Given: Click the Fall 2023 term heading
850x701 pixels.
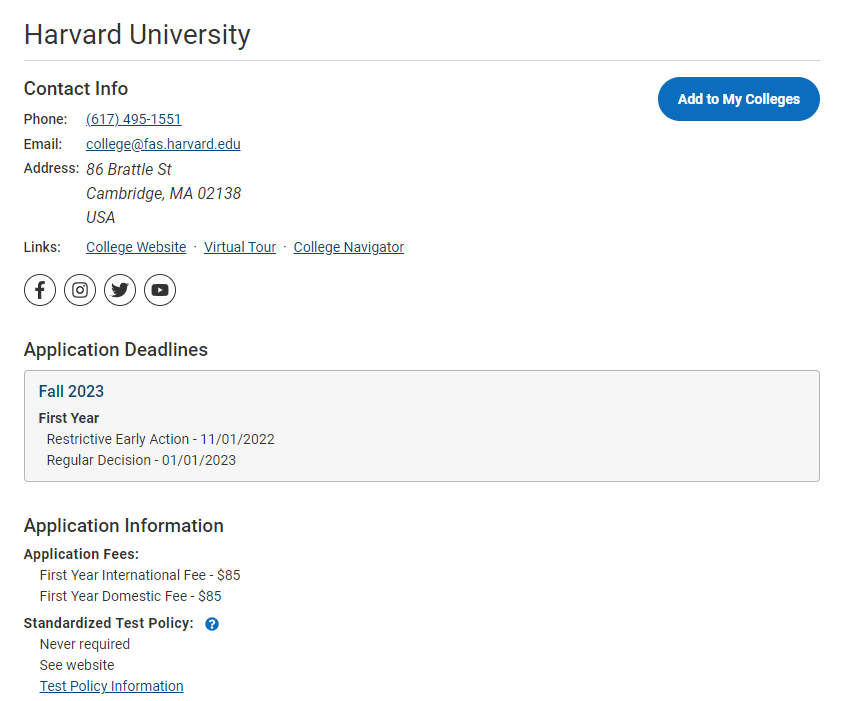Looking at the screenshot, I should click(71, 391).
